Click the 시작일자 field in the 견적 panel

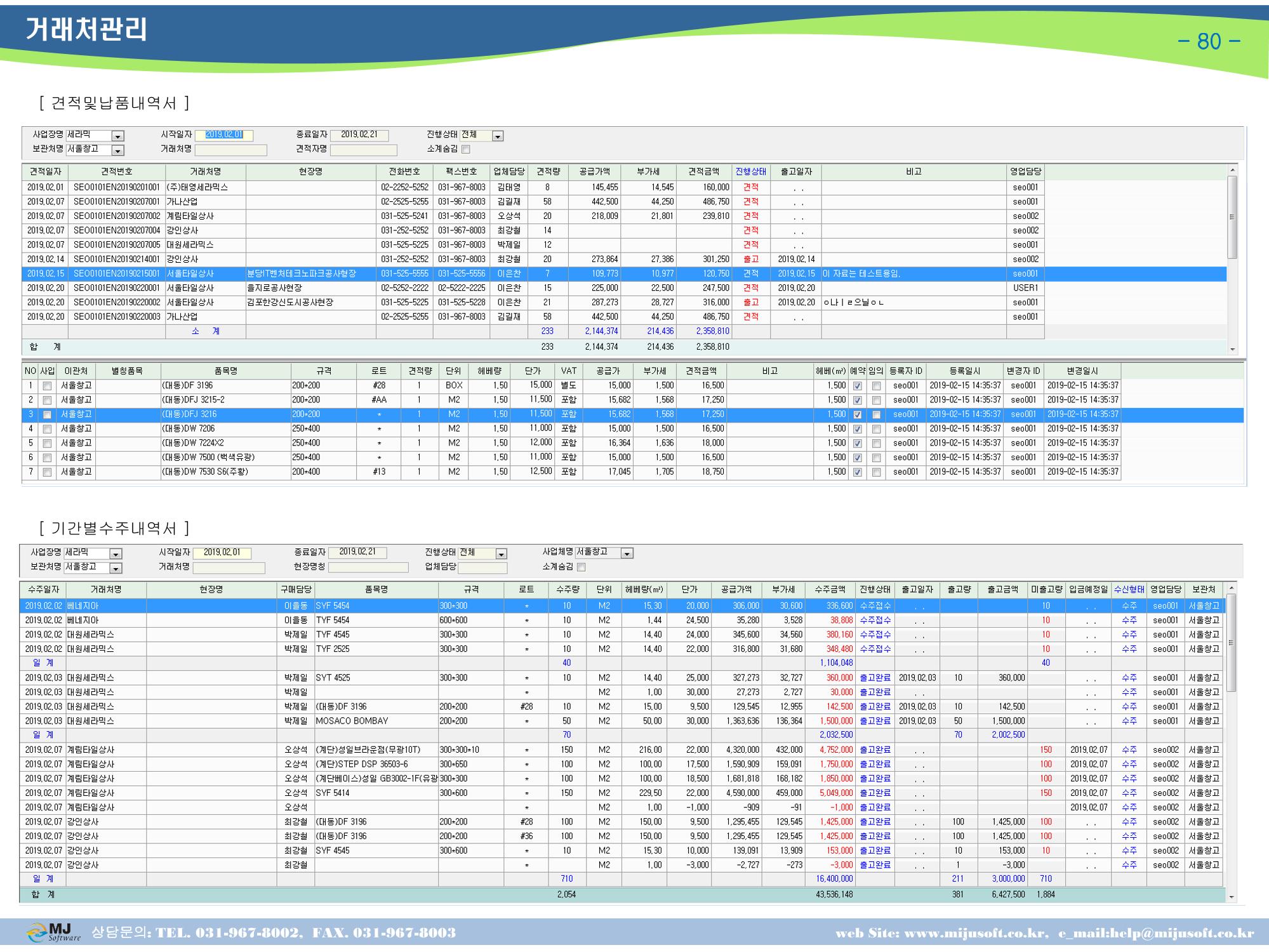[x=224, y=135]
